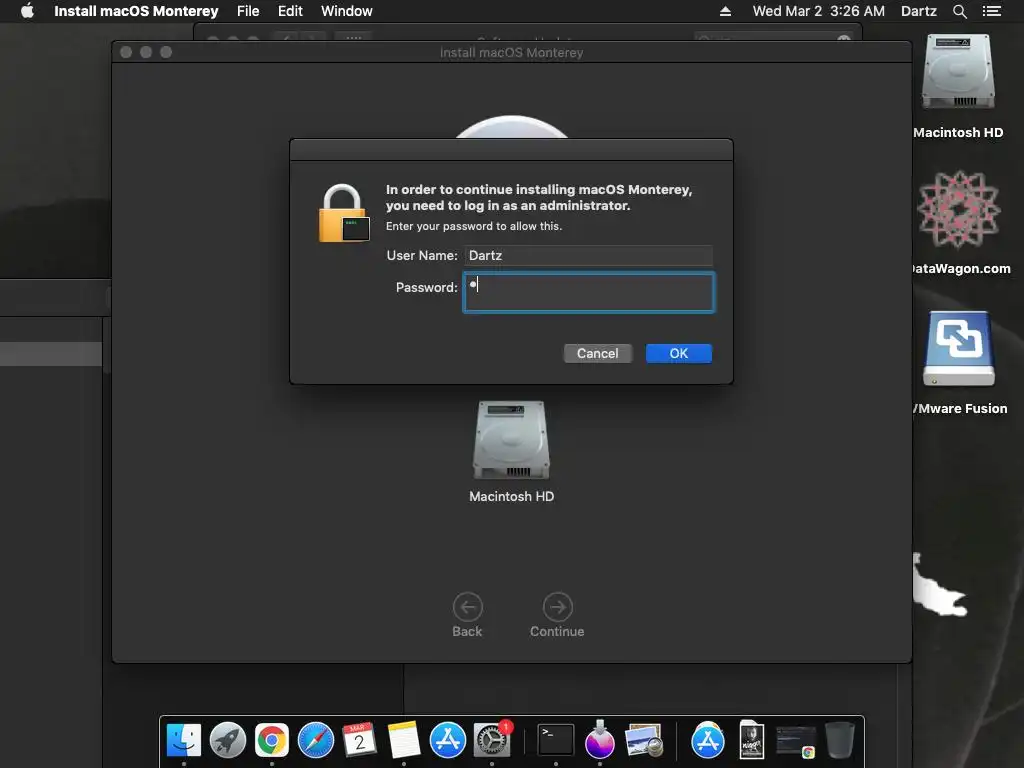Open System Preferences with badge in Dock
This screenshot has height=768, width=1024.
(492, 741)
